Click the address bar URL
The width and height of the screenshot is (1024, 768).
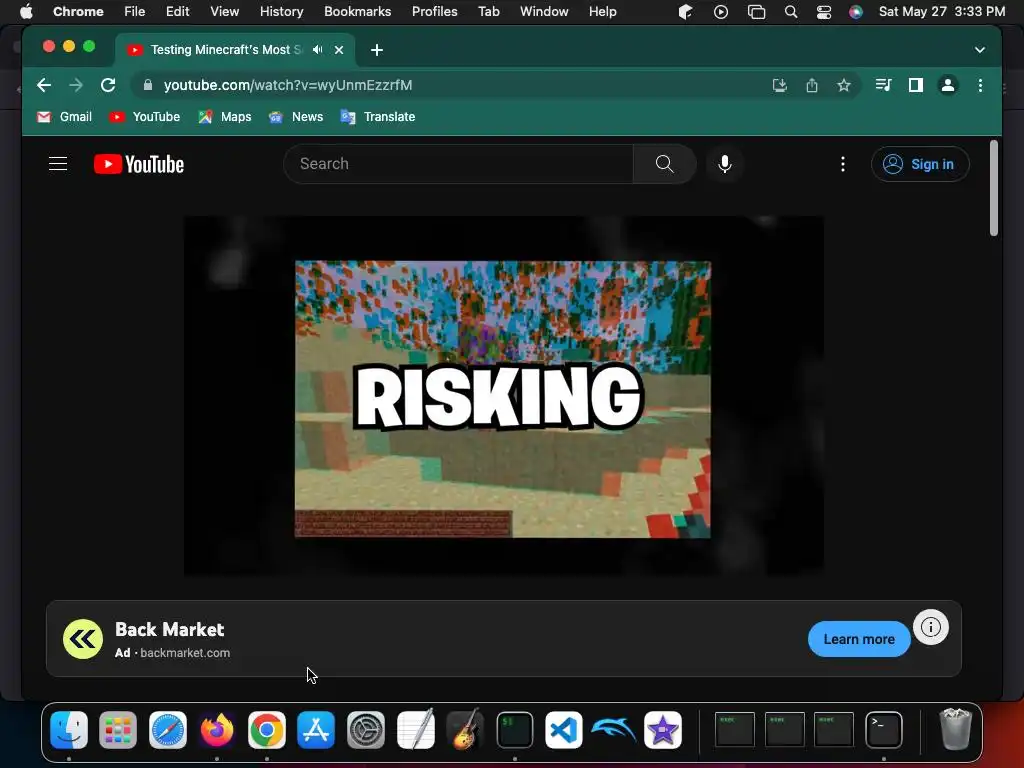pos(287,85)
